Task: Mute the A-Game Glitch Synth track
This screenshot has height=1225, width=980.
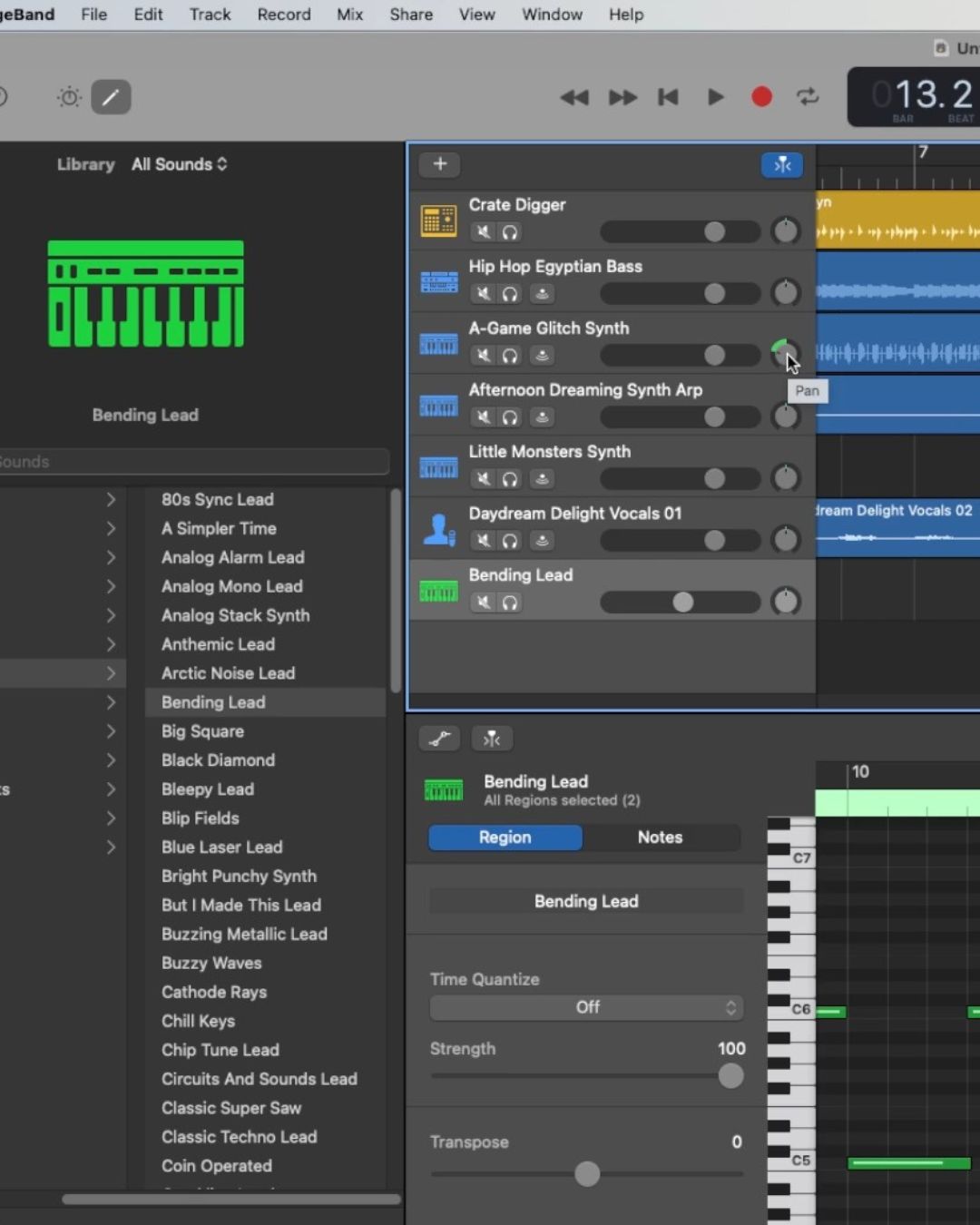Action: pos(484,356)
